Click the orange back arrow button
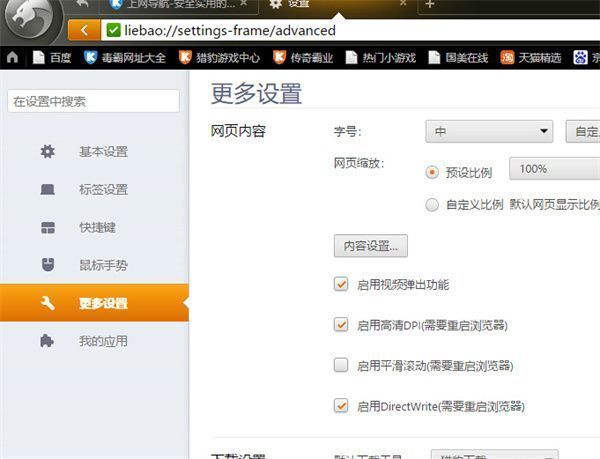600x459 pixels. point(86,30)
